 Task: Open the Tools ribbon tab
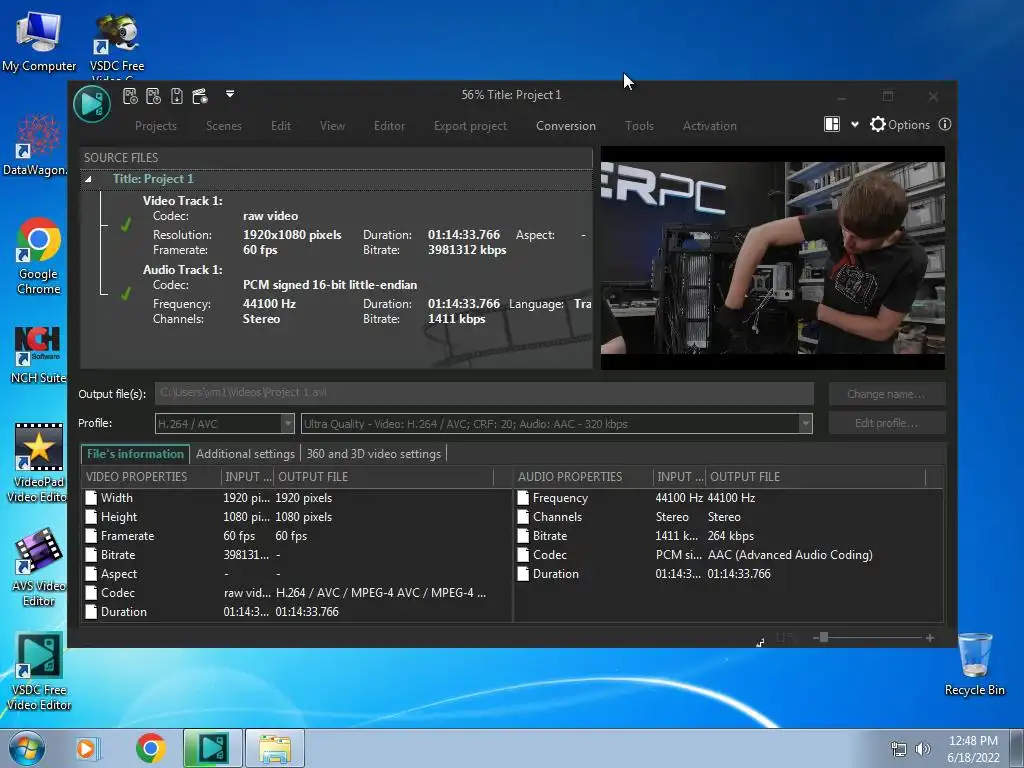point(639,126)
